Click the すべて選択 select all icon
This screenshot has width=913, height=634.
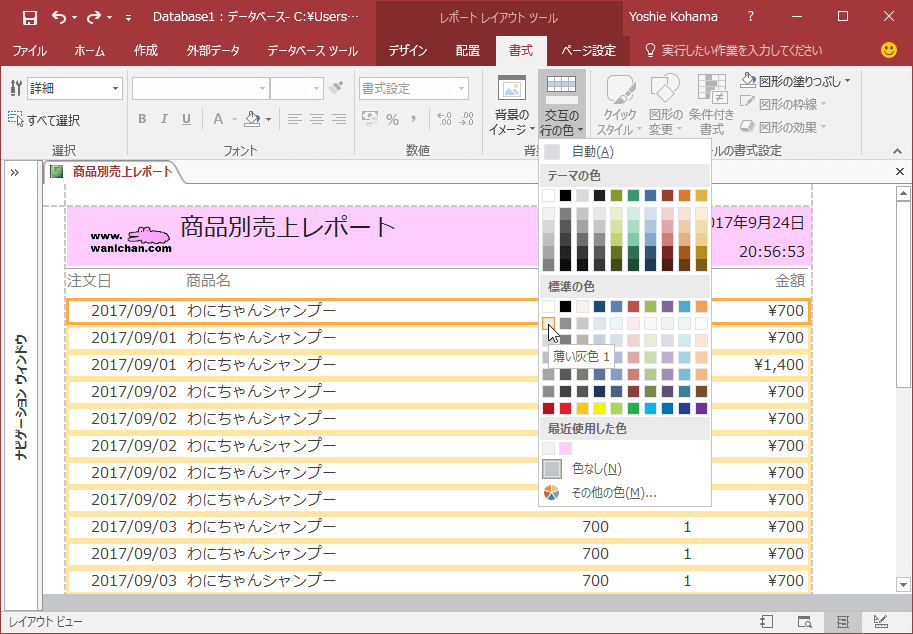pyautogui.click(x=16, y=120)
